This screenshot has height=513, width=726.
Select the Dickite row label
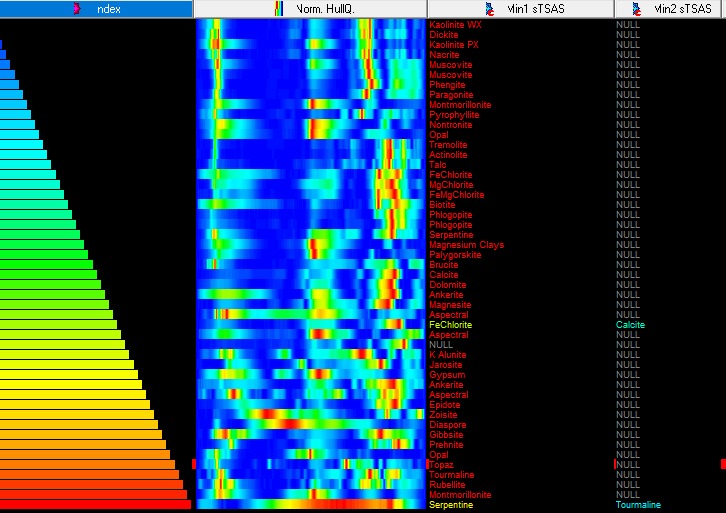(444, 35)
